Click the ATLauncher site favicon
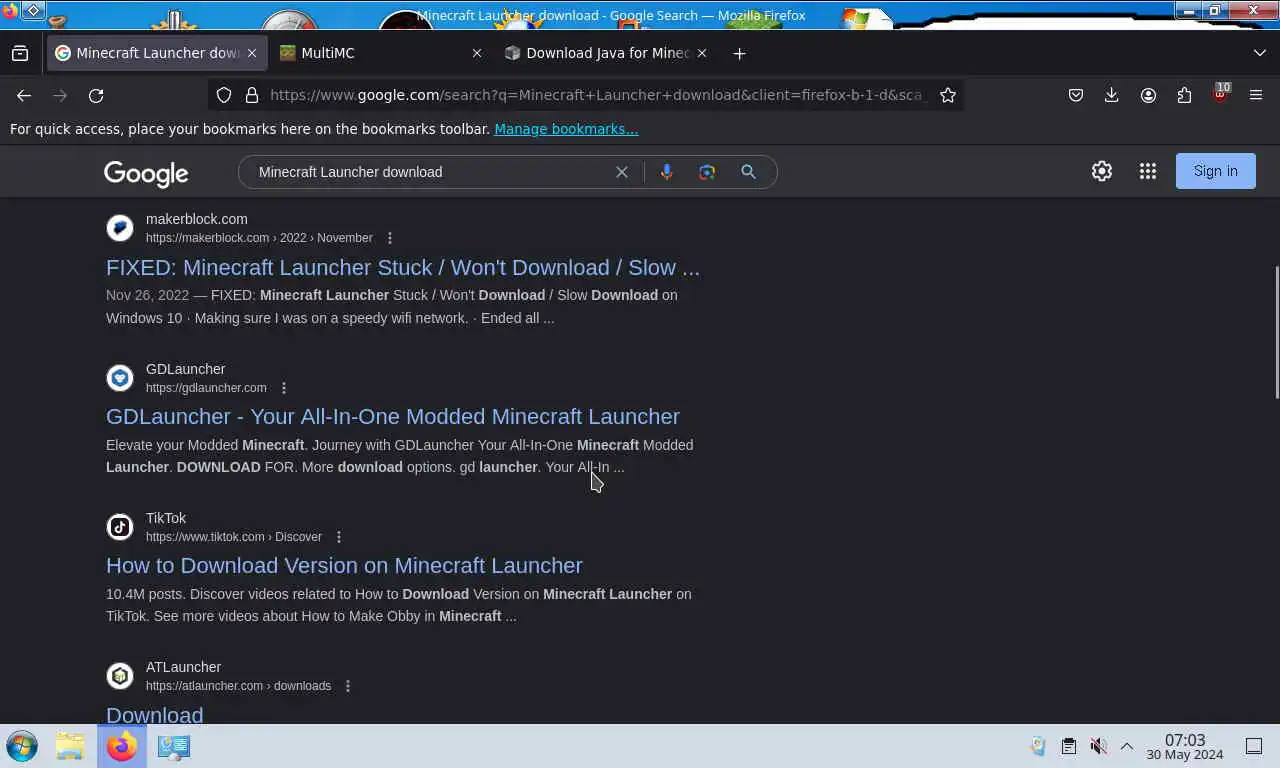 [120, 676]
